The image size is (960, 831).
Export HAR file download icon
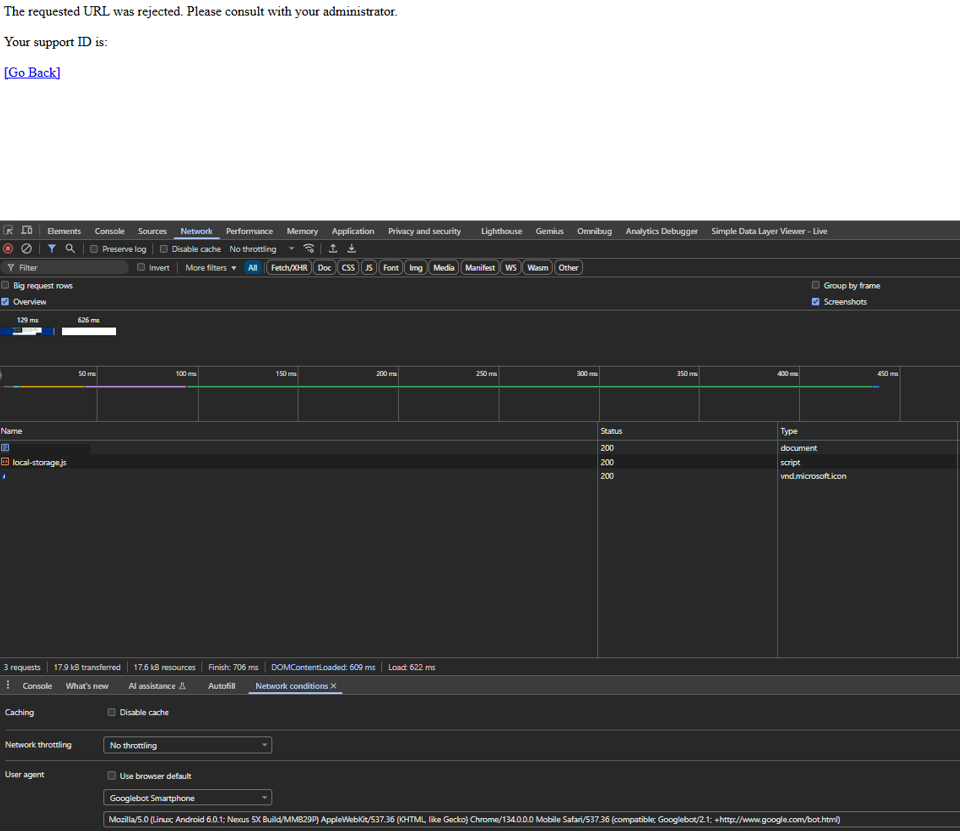pyautogui.click(x=351, y=249)
